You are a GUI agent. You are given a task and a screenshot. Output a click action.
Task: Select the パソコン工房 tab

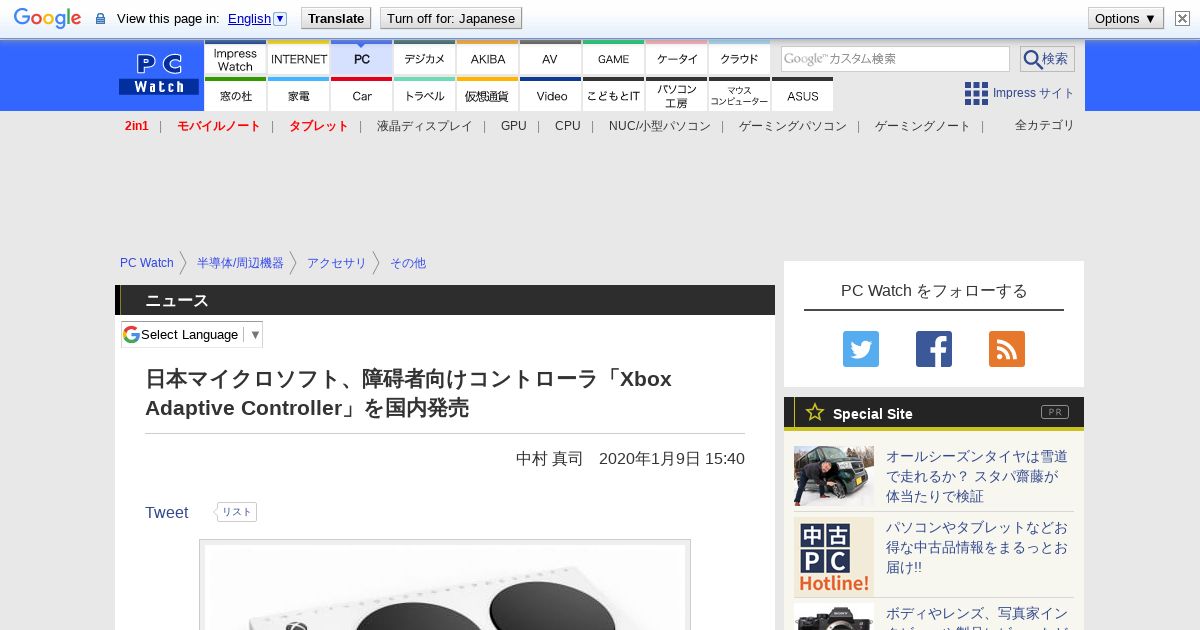tap(677, 95)
